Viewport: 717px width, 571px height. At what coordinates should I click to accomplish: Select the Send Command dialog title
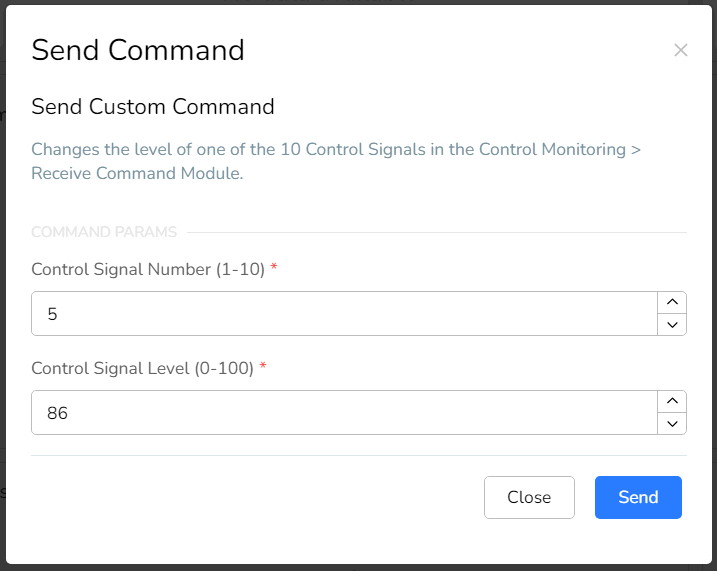(x=138, y=50)
